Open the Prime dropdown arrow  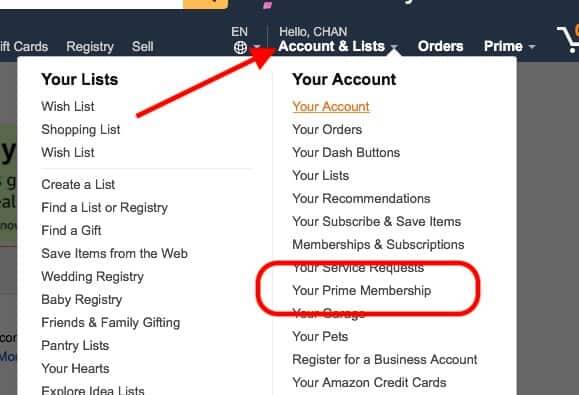click(532, 47)
